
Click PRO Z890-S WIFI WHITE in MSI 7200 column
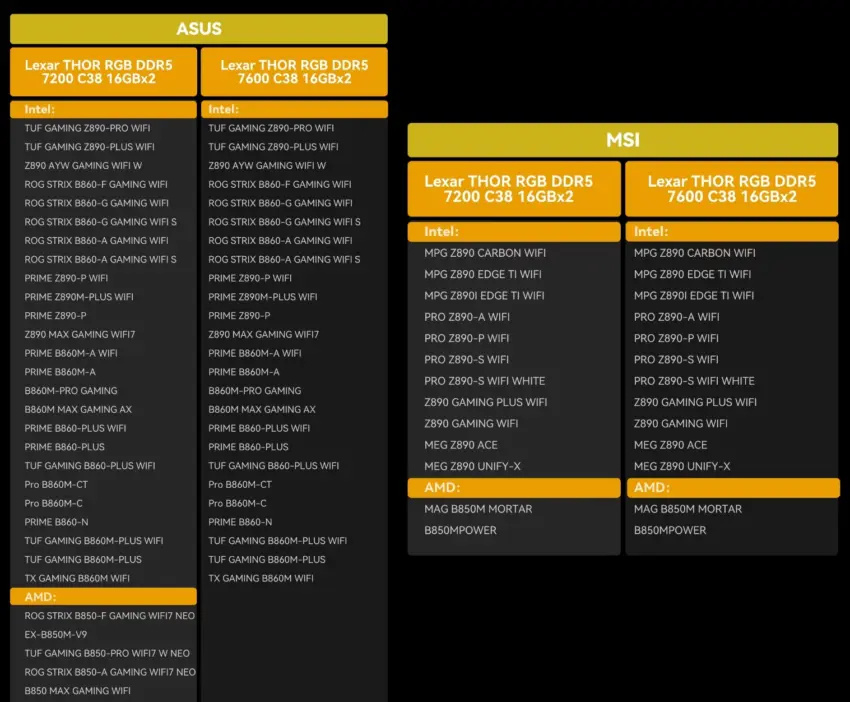click(x=485, y=381)
